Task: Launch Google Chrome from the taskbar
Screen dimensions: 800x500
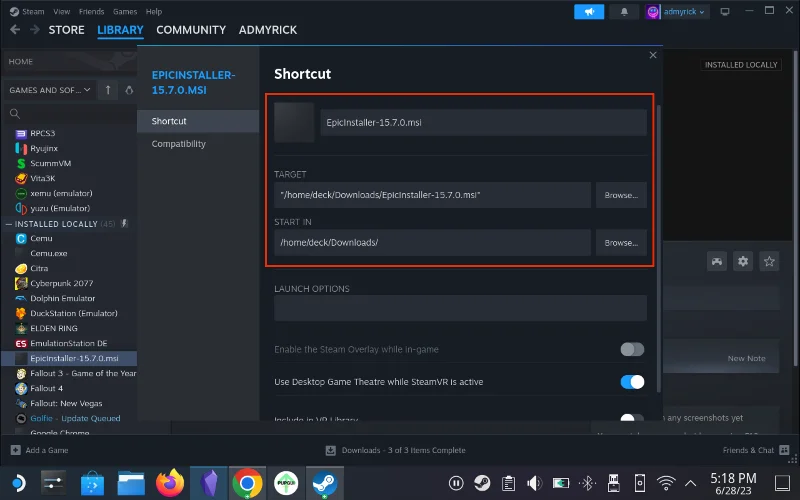Action: point(247,483)
